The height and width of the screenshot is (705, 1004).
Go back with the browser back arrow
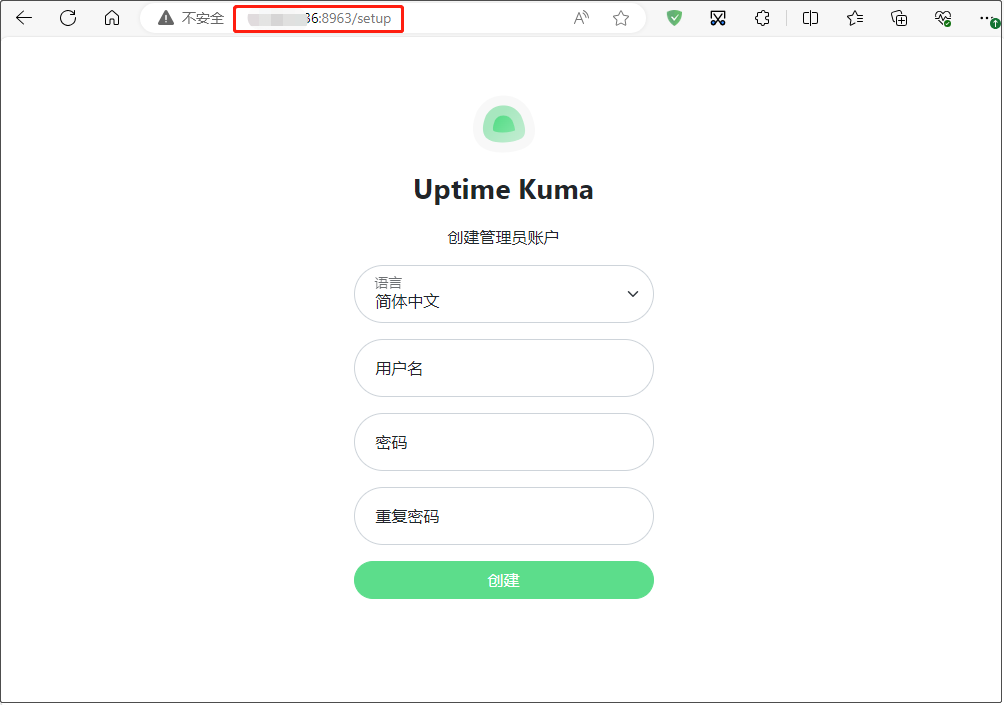[x=24, y=18]
